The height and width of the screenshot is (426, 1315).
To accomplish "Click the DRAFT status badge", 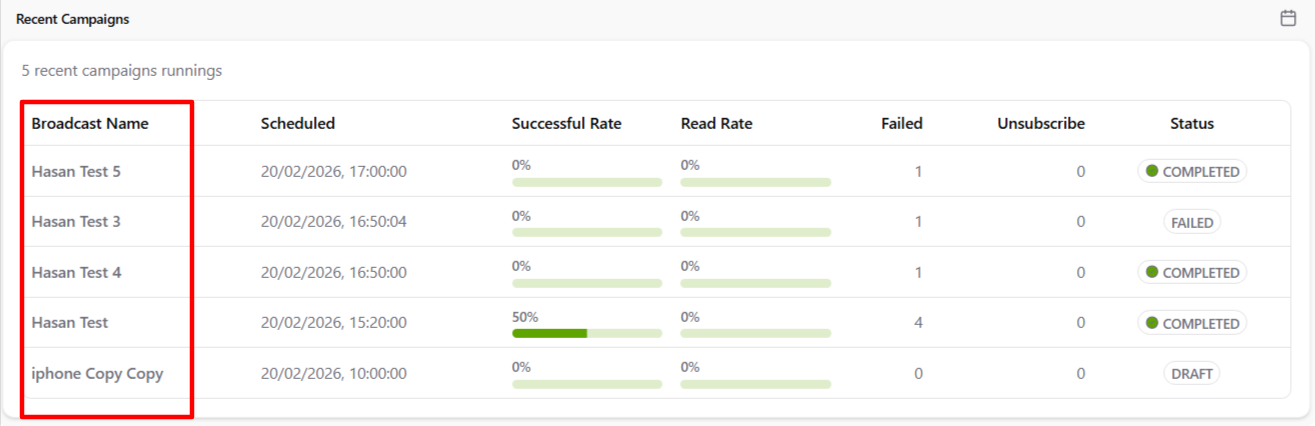I will pos(1192,374).
